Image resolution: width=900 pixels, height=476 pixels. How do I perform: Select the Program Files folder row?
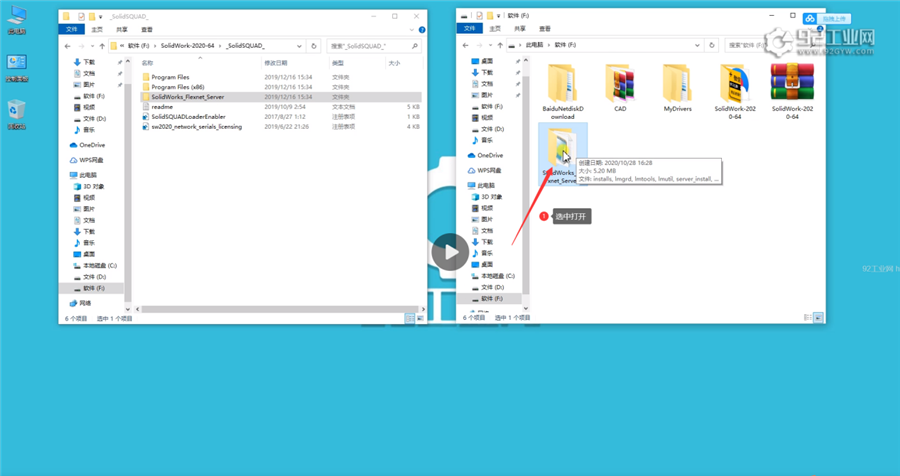click(x=281, y=77)
